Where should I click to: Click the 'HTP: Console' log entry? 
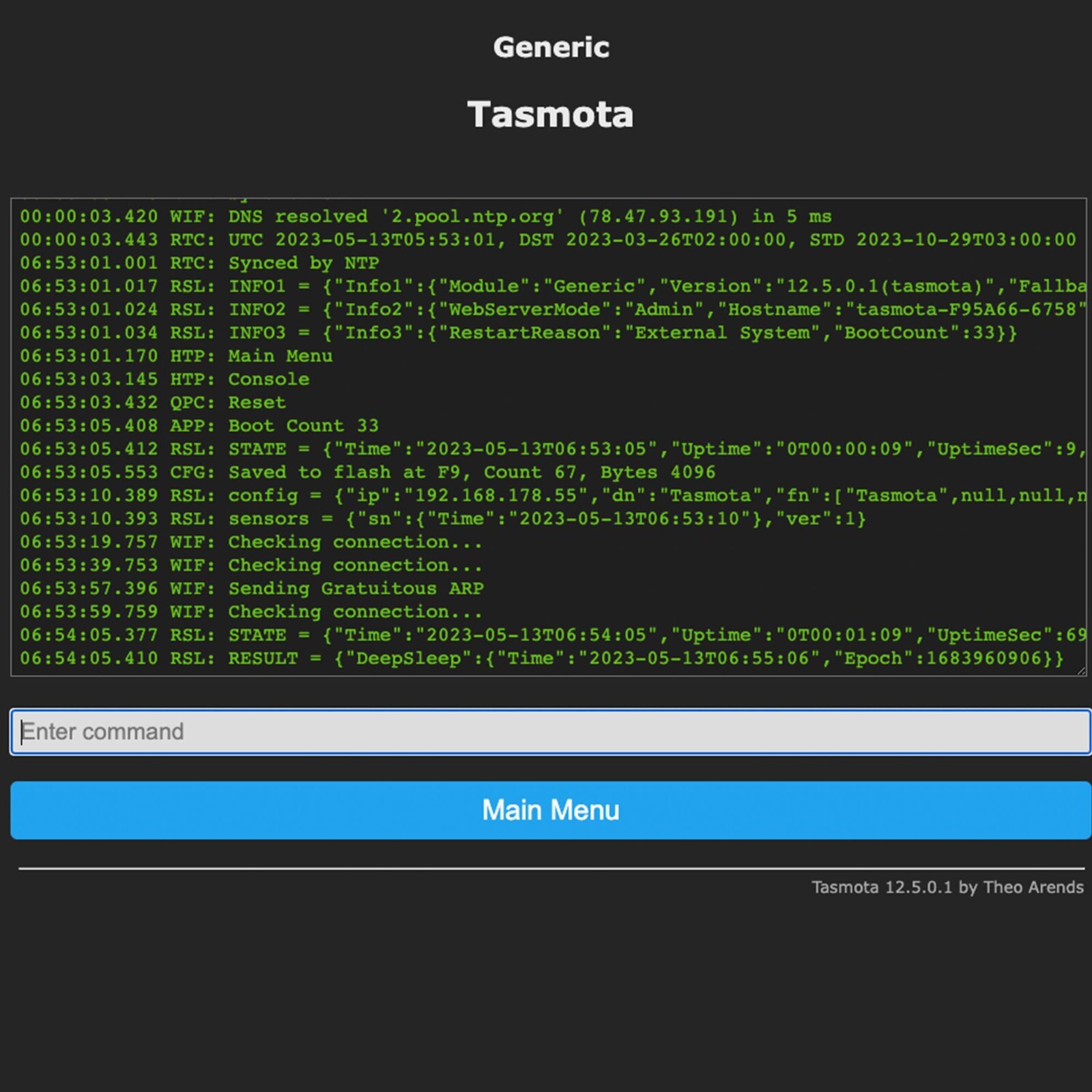point(164,379)
